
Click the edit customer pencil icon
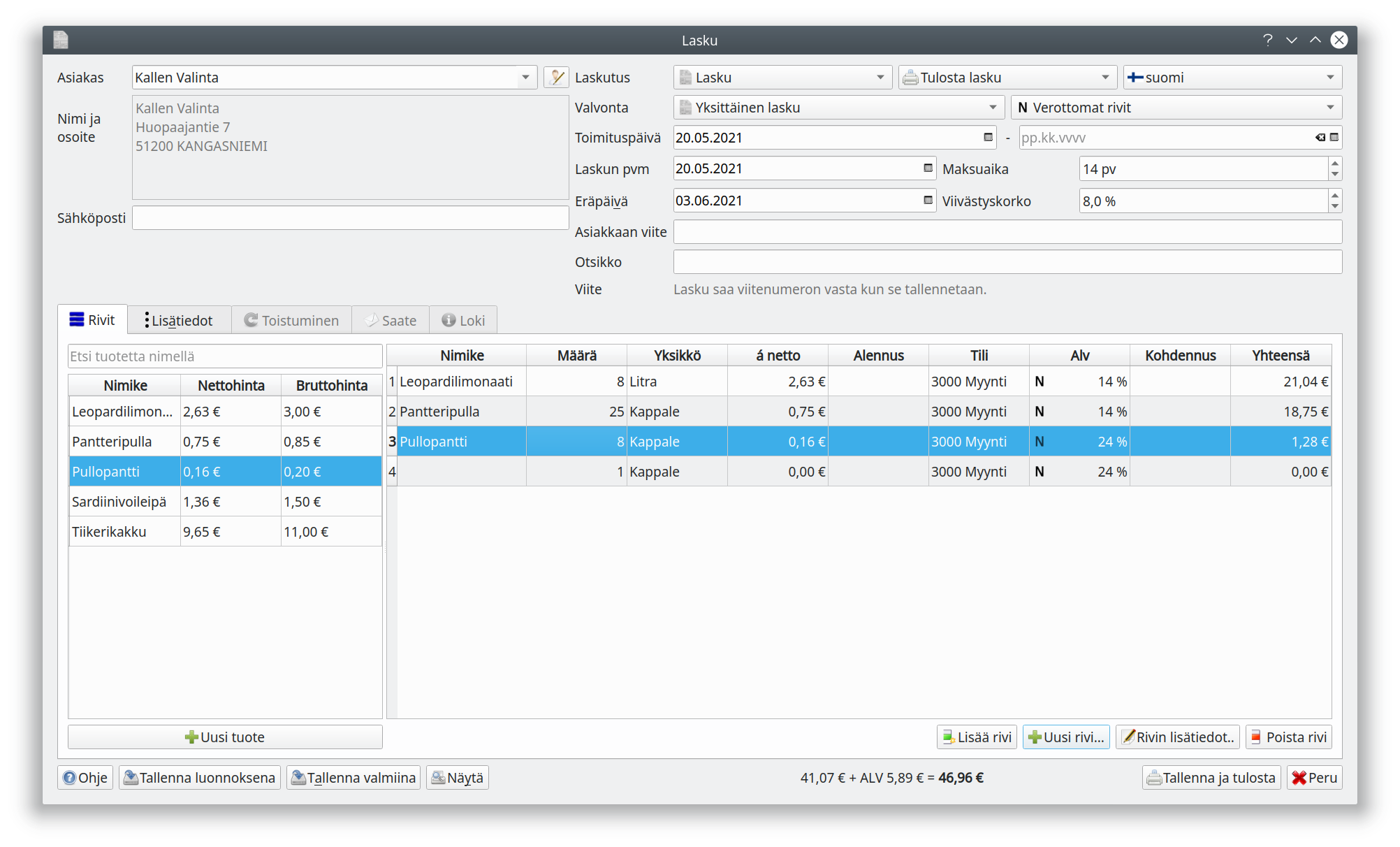tap(556, 78)
